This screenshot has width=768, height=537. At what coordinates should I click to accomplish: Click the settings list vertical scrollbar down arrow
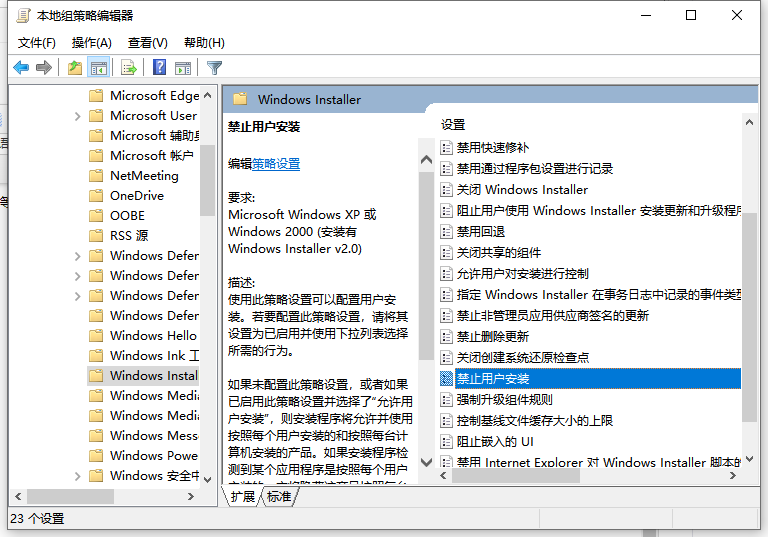tap(749, 462)
